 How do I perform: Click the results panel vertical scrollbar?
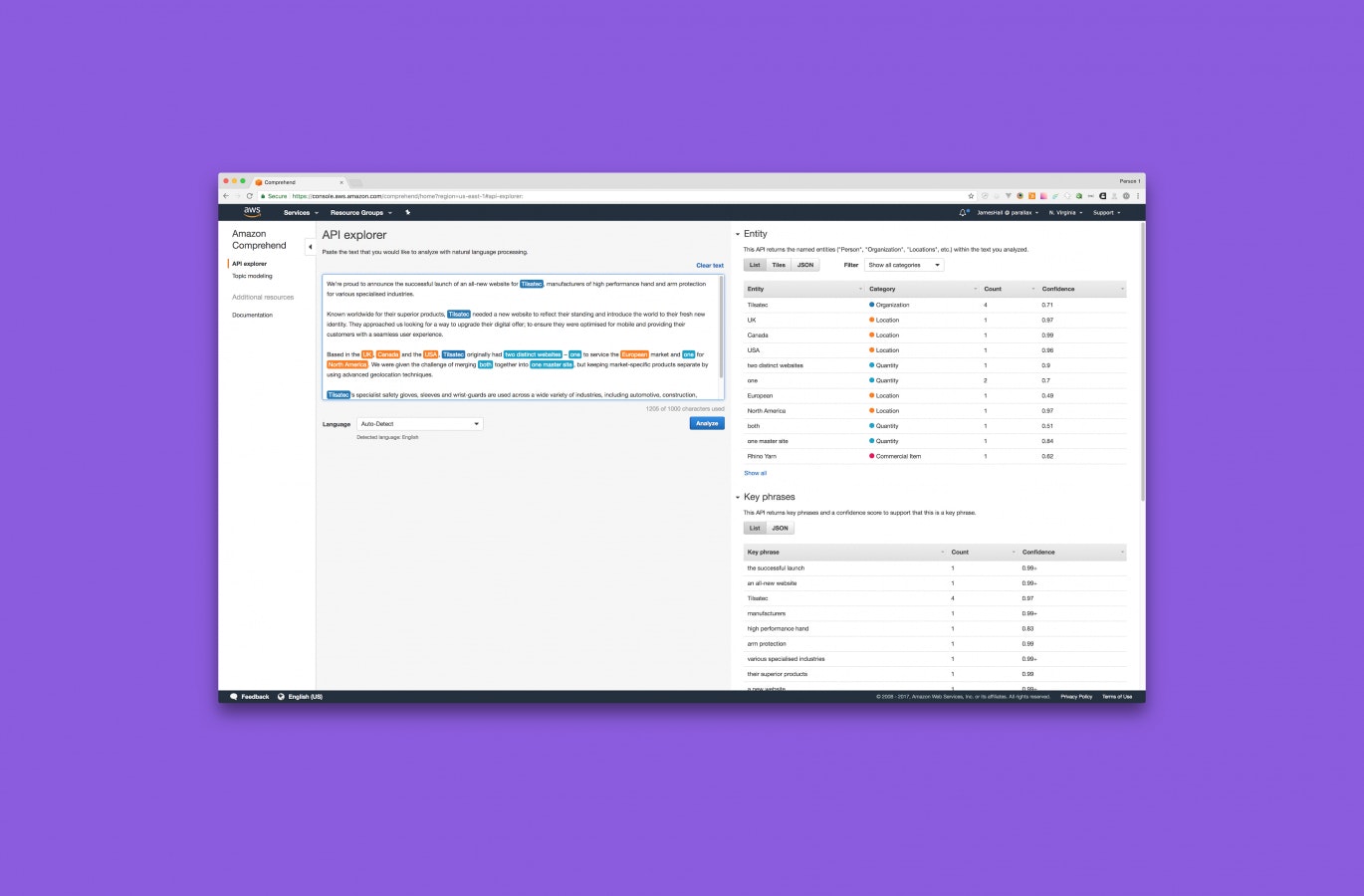[1142, 363]
